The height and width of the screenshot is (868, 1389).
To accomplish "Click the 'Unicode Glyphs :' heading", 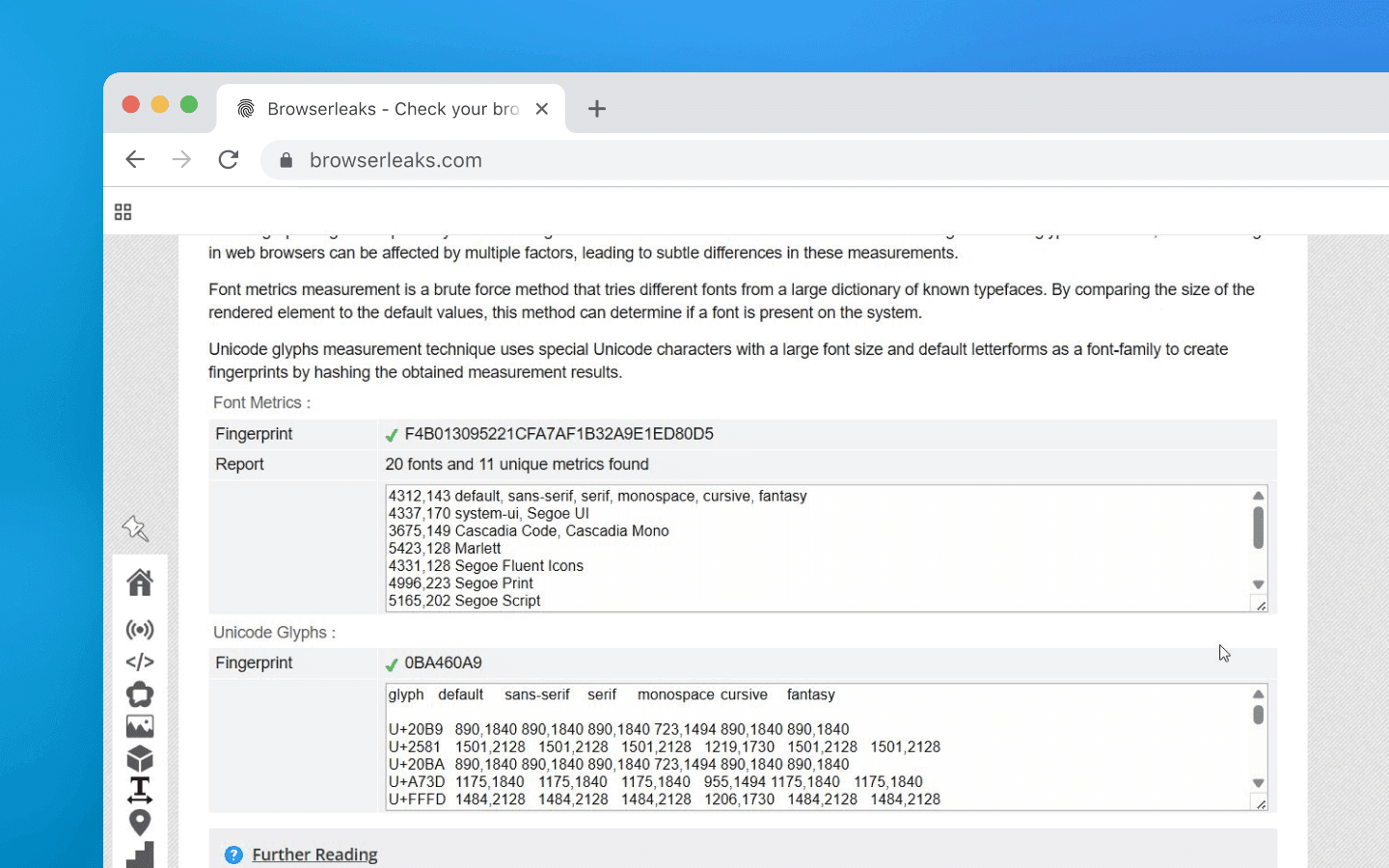I will [274, 633].
